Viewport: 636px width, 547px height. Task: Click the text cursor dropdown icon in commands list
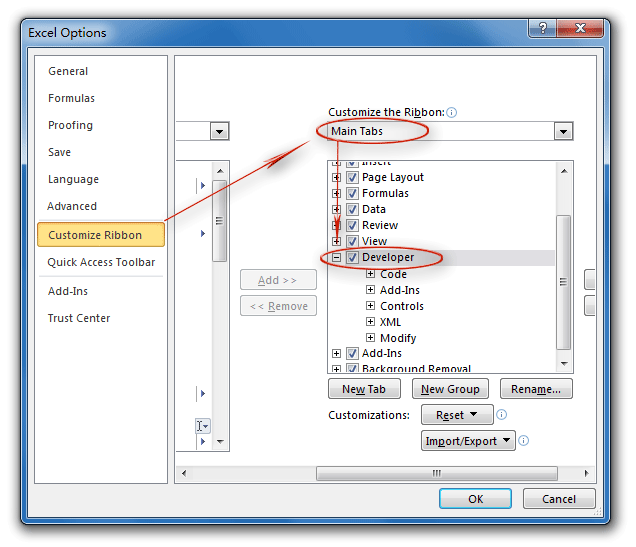pyautogui.click(x=202, y=426)
